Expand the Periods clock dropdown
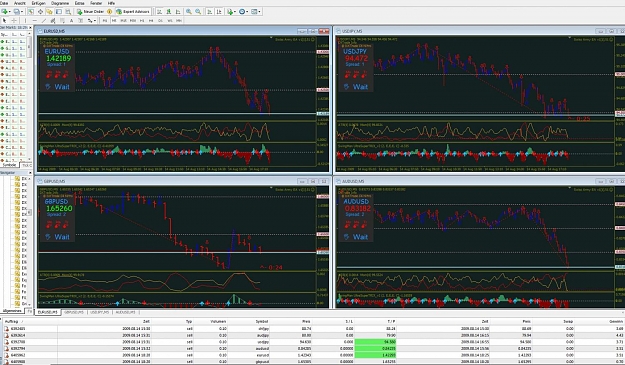 point(247,12)
